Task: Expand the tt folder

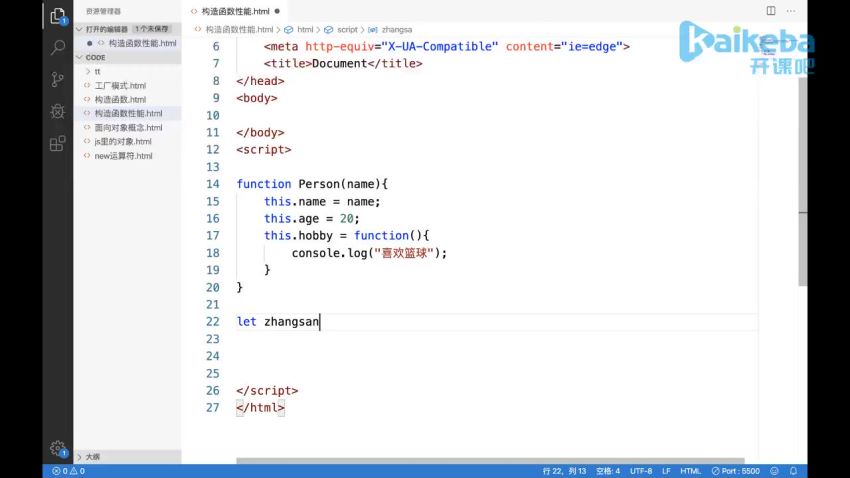Action: click(127, 71)
